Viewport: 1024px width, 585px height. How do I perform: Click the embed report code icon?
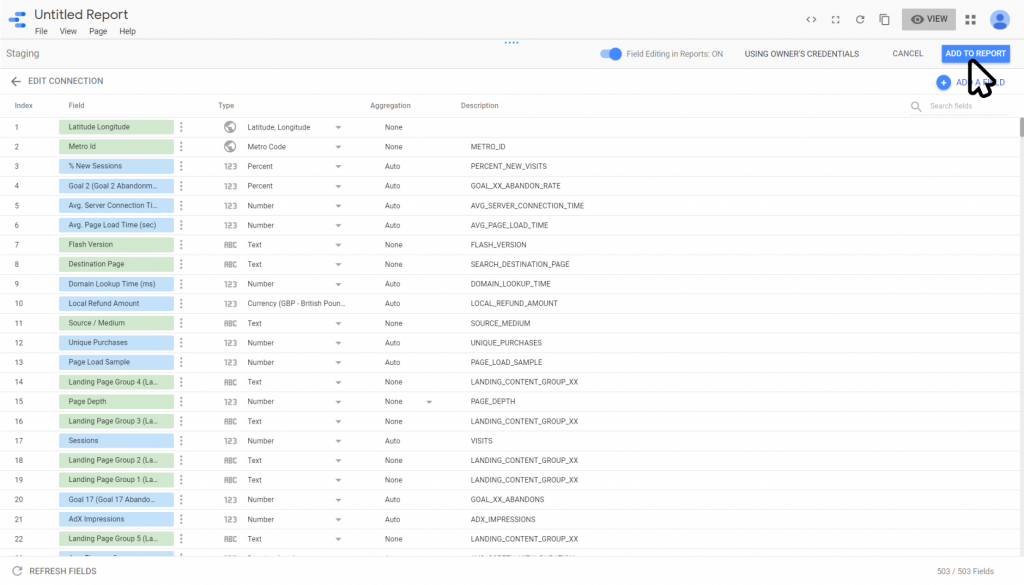(x=811, y=19)
